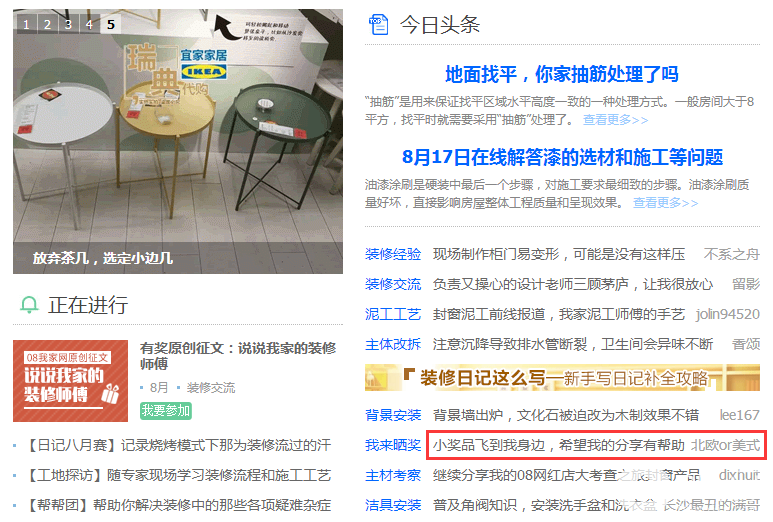Viewport: 773px width, 522px height.
Task: Select carousel slide number 3
Action: pos(69,24)
